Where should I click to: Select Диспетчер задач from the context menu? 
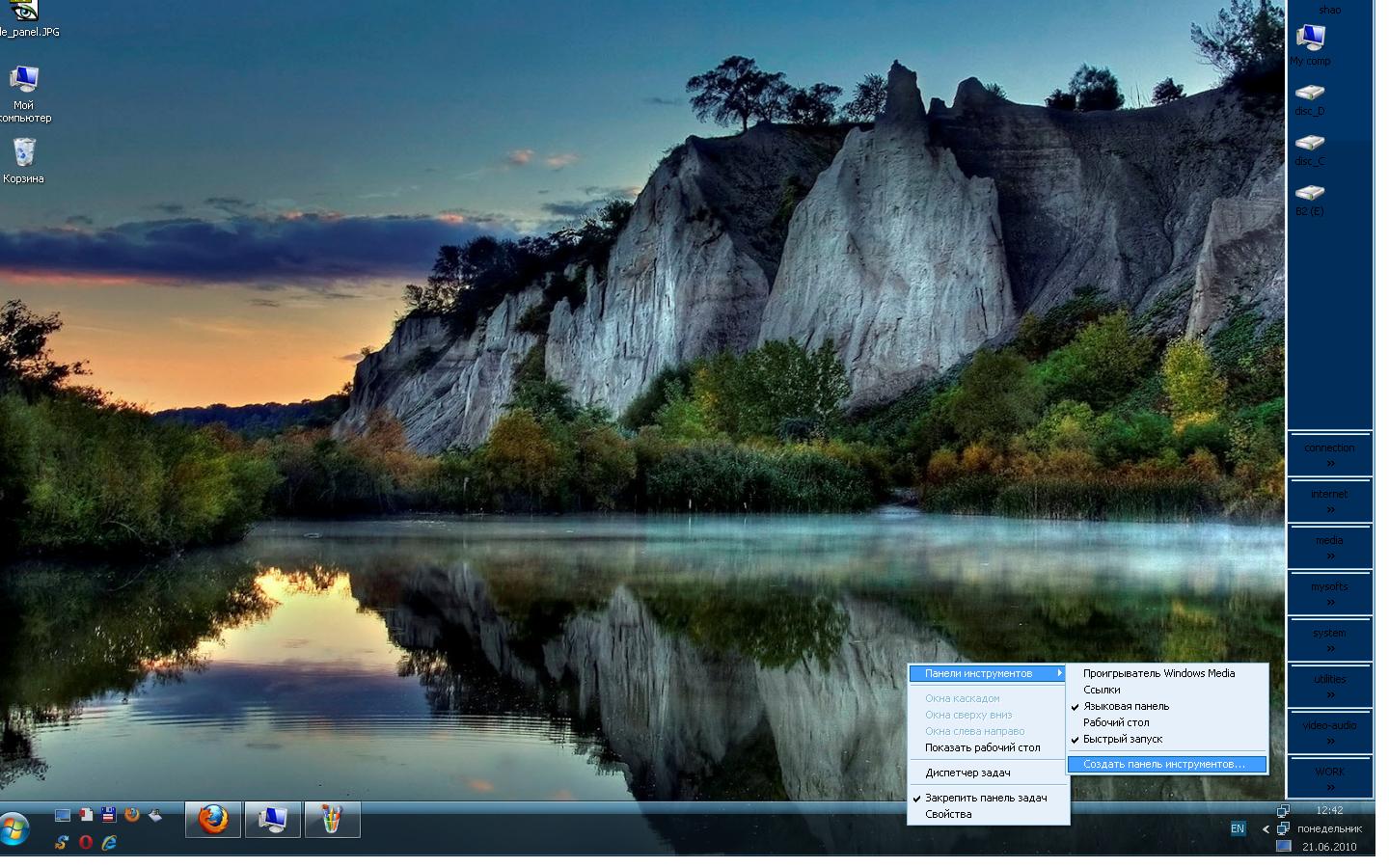tap(967, 773)
